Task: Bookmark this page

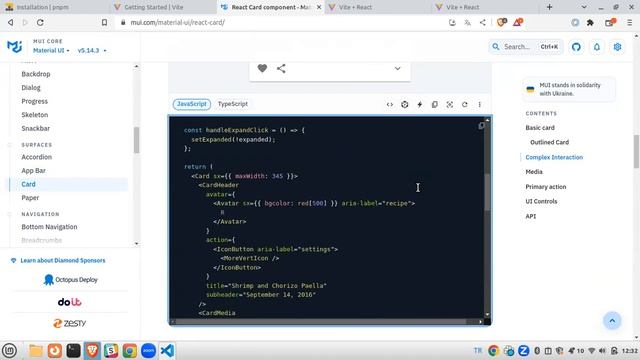Action: [104, 22]
